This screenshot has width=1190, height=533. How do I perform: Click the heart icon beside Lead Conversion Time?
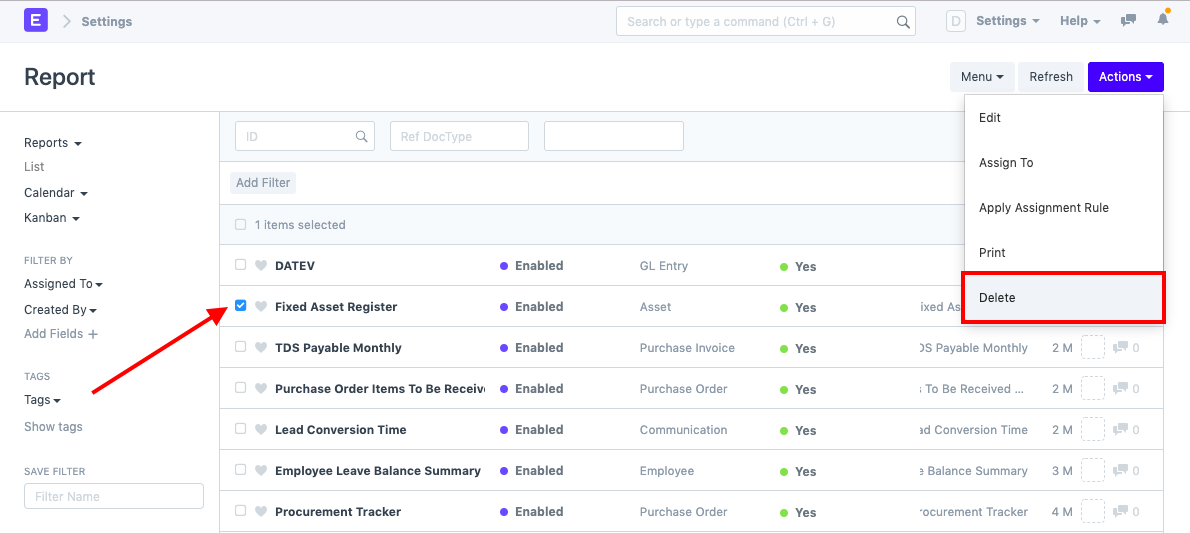click(x=261, y=430)
